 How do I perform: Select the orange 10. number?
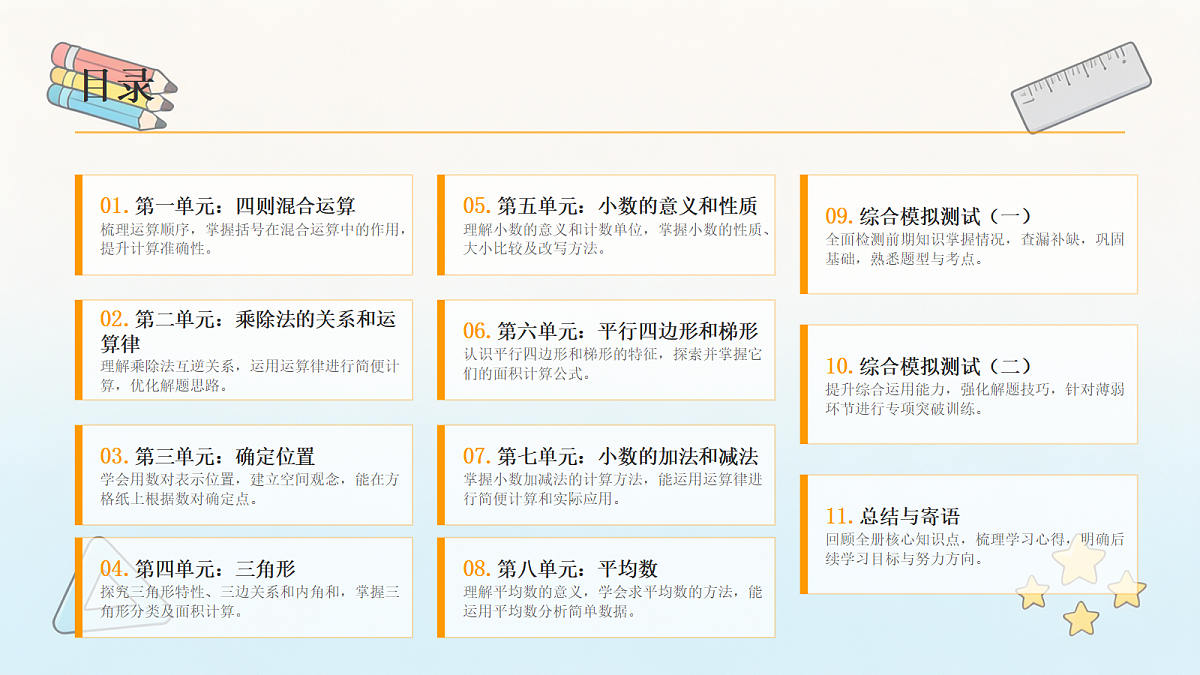click(x=840, y=367)
